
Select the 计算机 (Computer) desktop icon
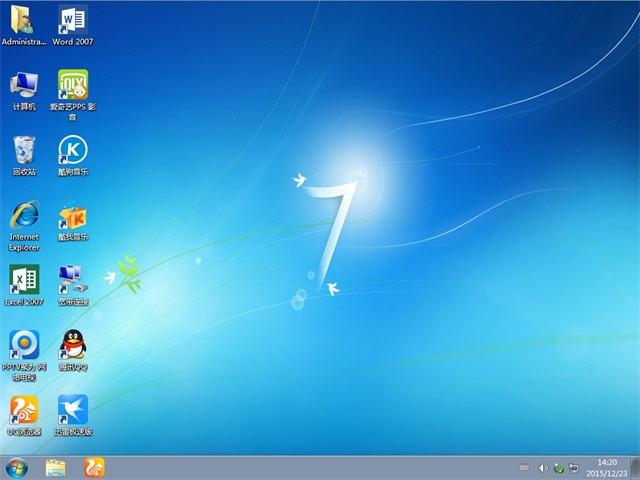[x=24, y=91]
